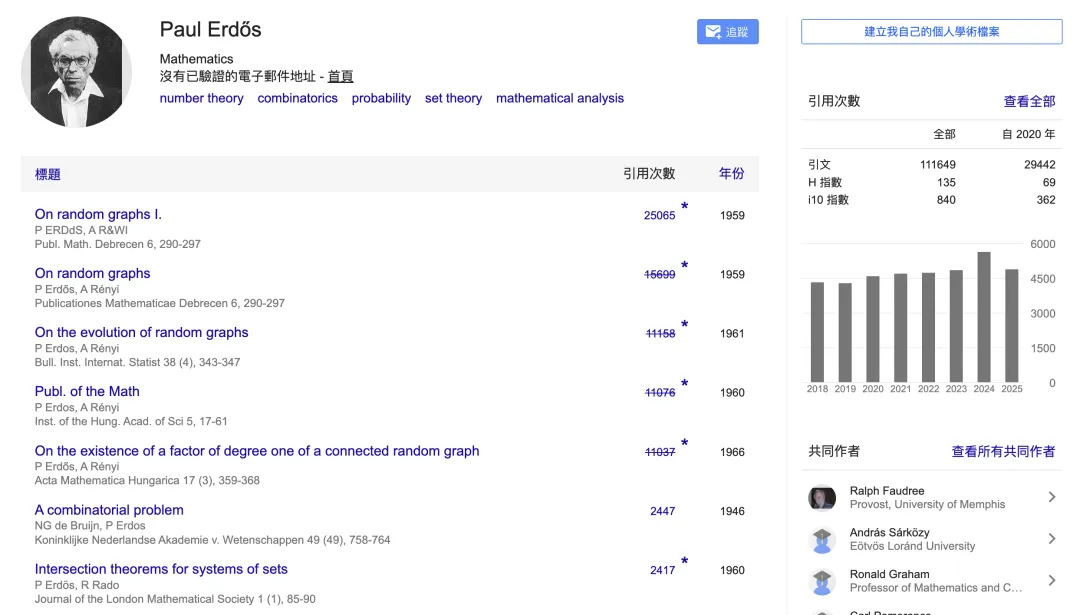Image resolution: width=1080 pixels, height=615 pixels.
Task: Open "On random graphs I." paper
Action: pos(98,214)
